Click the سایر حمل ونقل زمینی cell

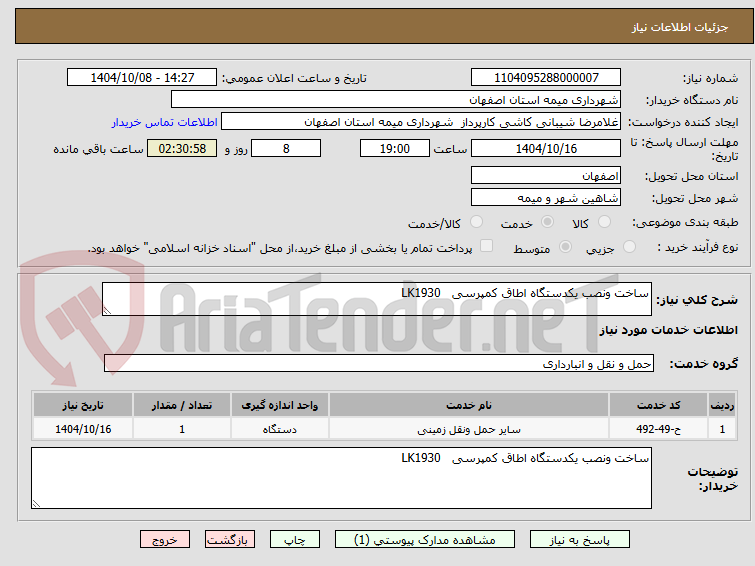pyautogui.click(x=469, y=429)
